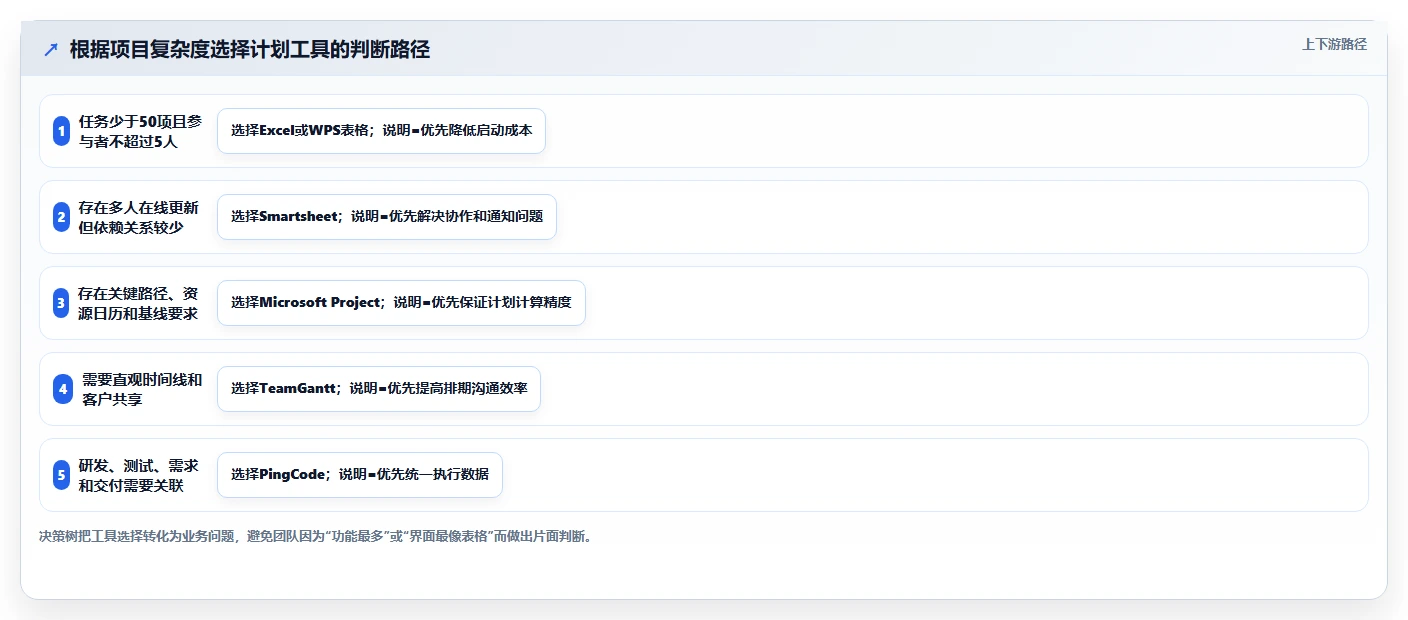1408x620 pixels.
Task: Click step number 5 badge
Action: point(61,475)
